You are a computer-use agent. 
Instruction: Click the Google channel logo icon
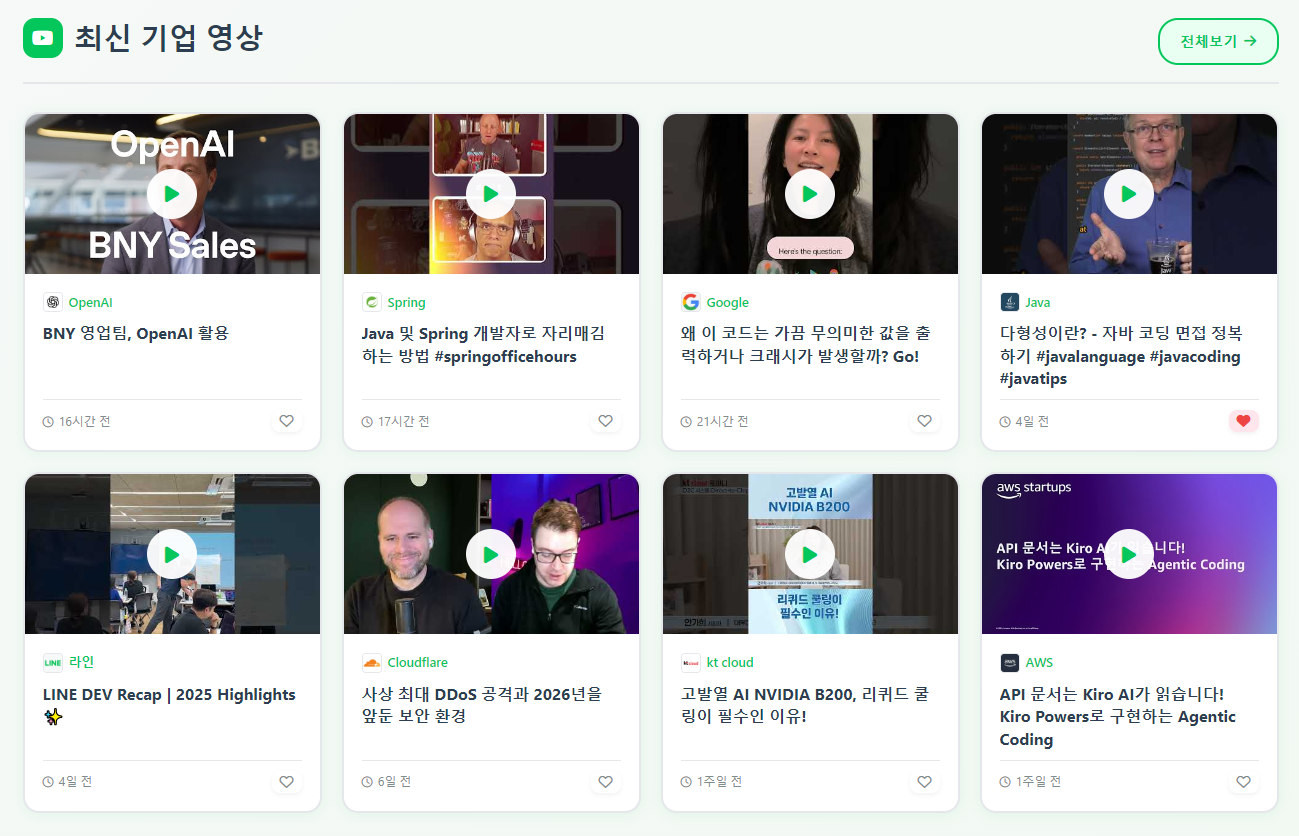691,302
